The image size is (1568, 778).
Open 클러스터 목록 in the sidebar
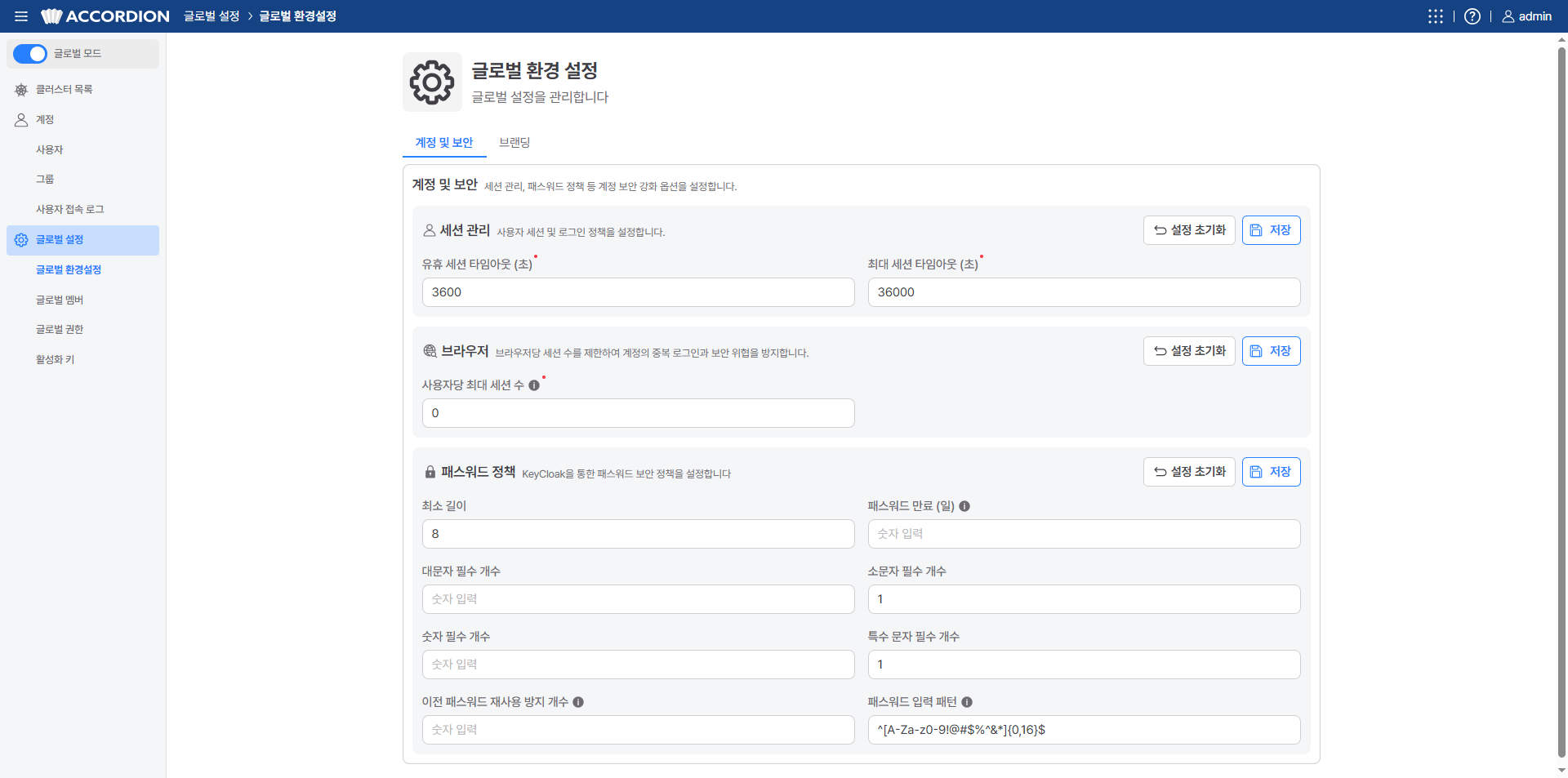pos(82,90)
